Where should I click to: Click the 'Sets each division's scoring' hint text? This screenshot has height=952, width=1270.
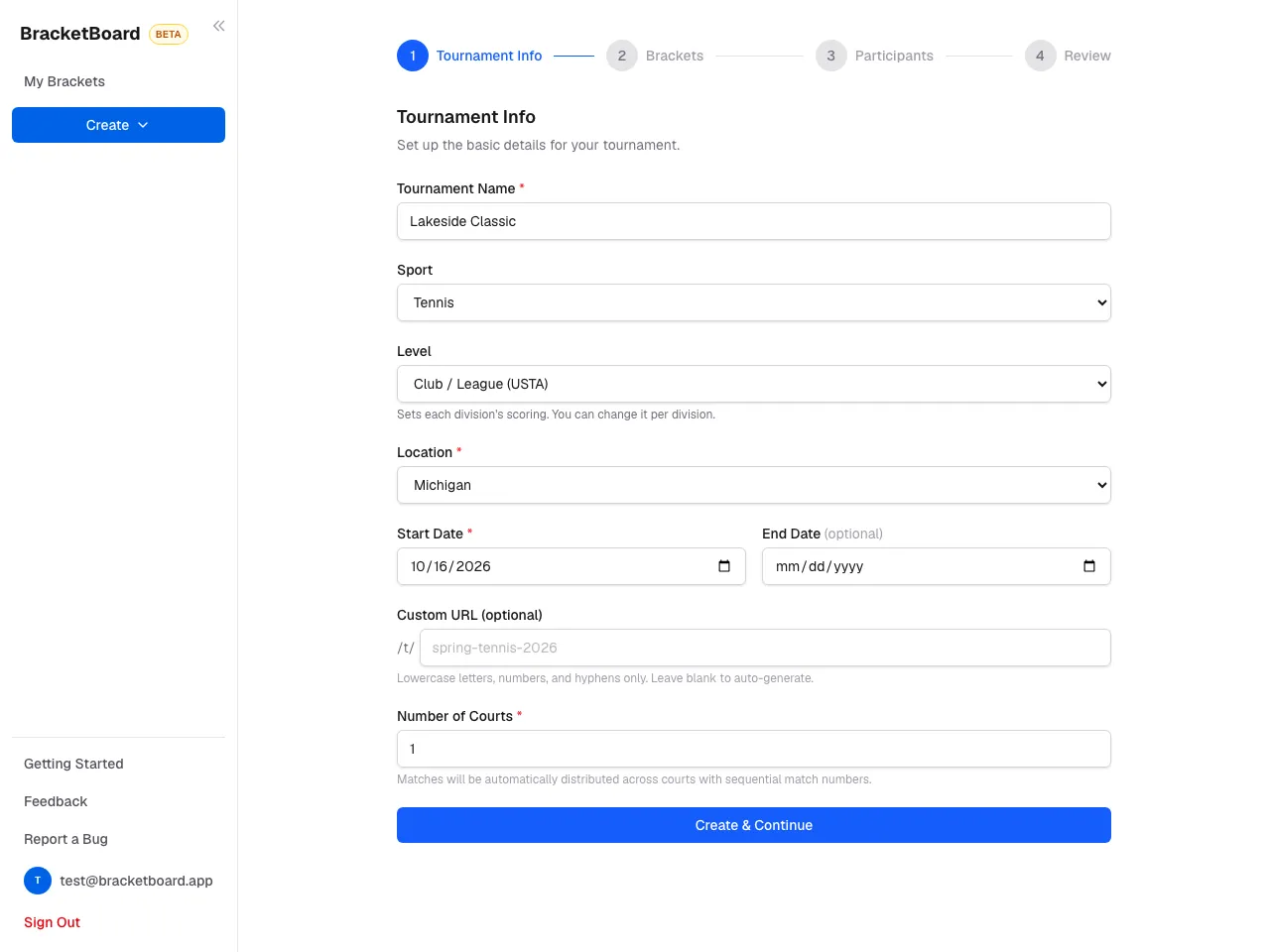[556, 415]
